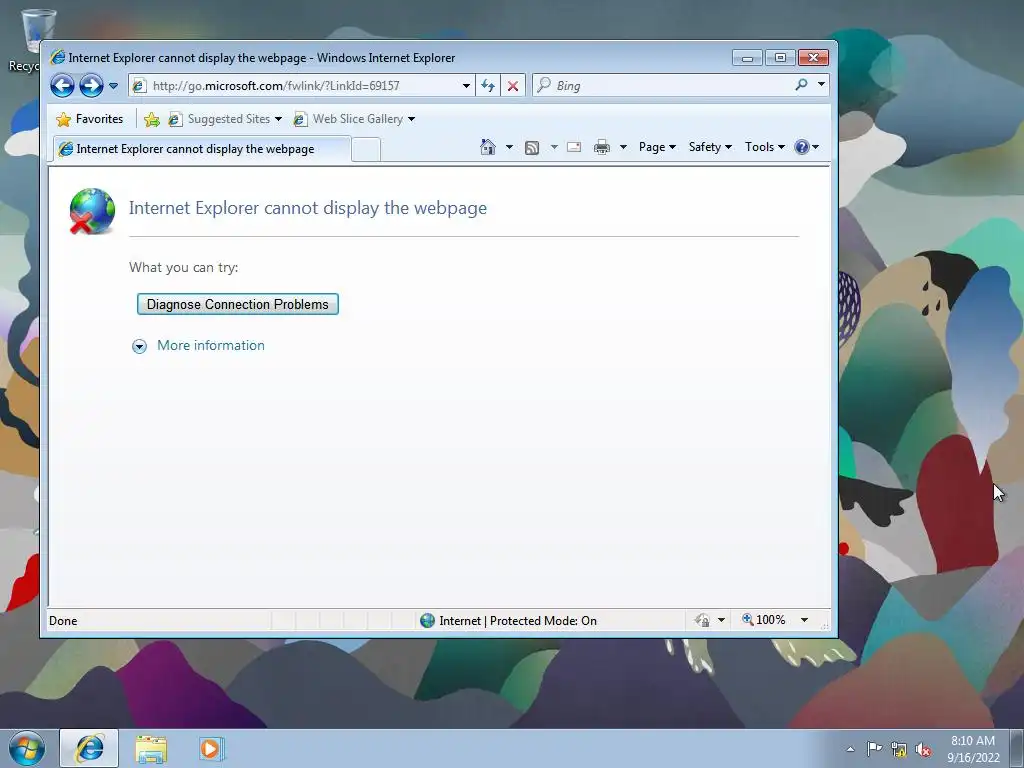The image size is (1024, 768).
Task: Click the globe icon in status bar
Action: (x=427, y=620)
